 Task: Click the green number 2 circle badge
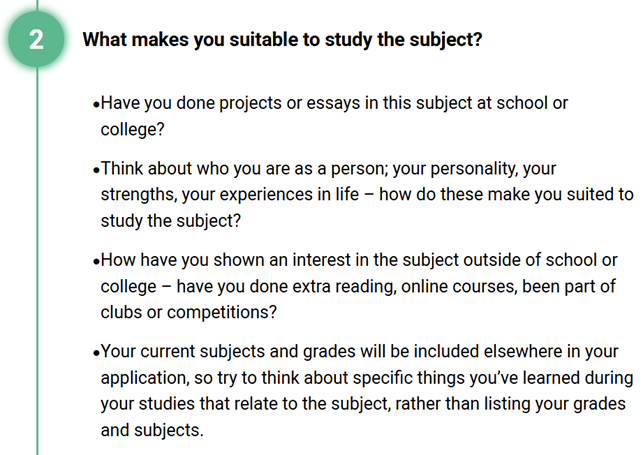pyautogui.click(x=37, y=40)
